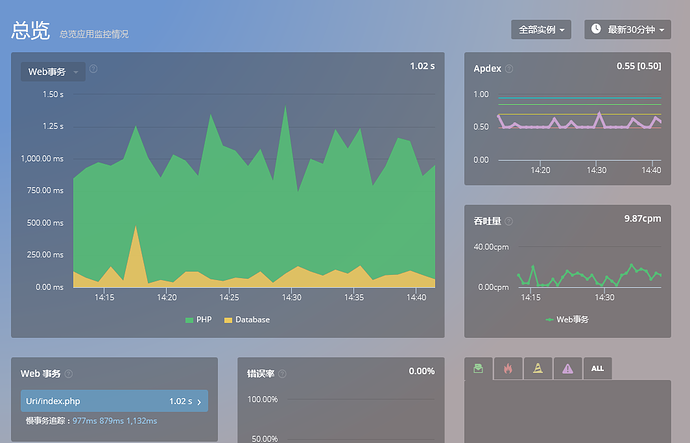
Task: Toggle PHP series in chart legend
Action: 198,320
